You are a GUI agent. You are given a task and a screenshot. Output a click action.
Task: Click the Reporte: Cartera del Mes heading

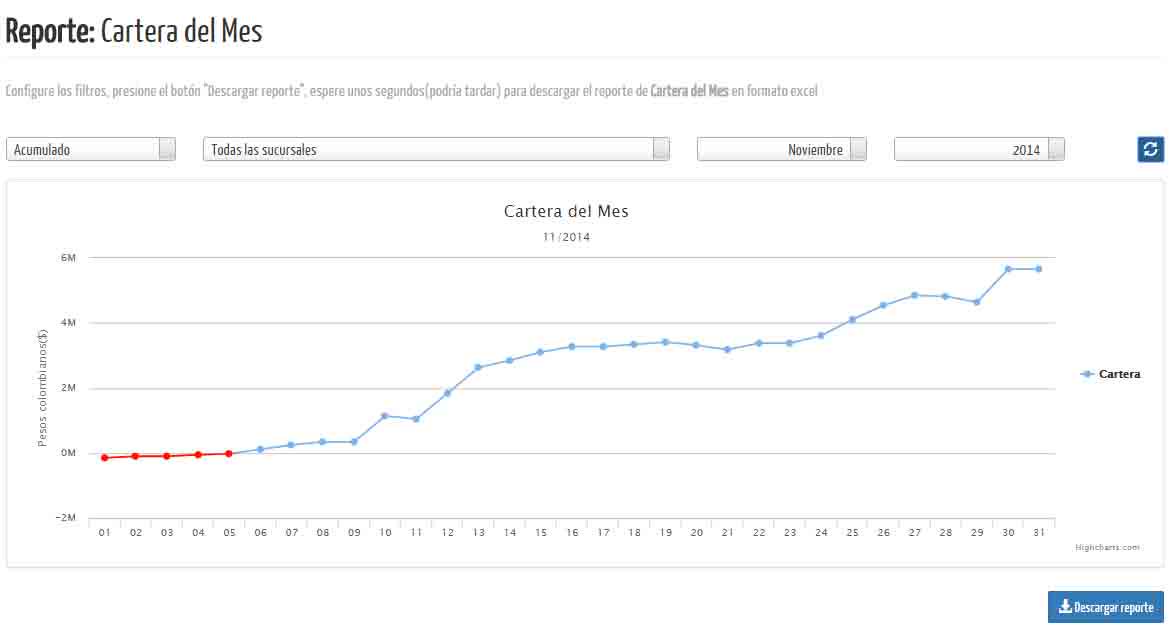pos(134,31)
